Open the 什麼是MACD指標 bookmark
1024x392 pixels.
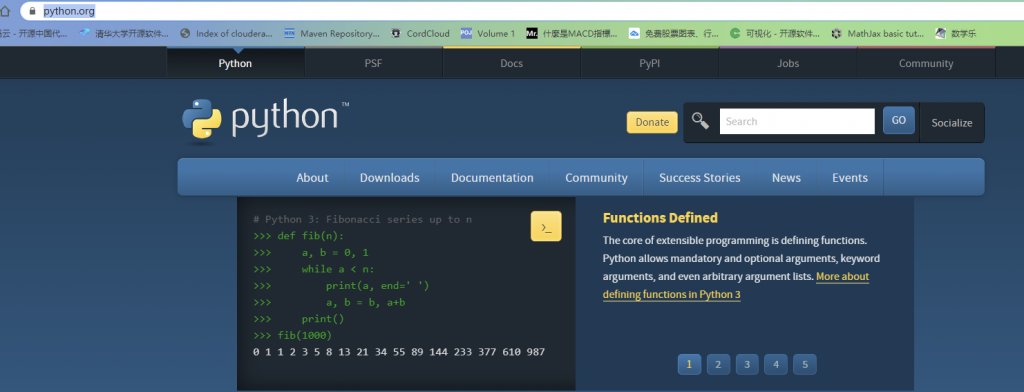(x=571, y=33)
